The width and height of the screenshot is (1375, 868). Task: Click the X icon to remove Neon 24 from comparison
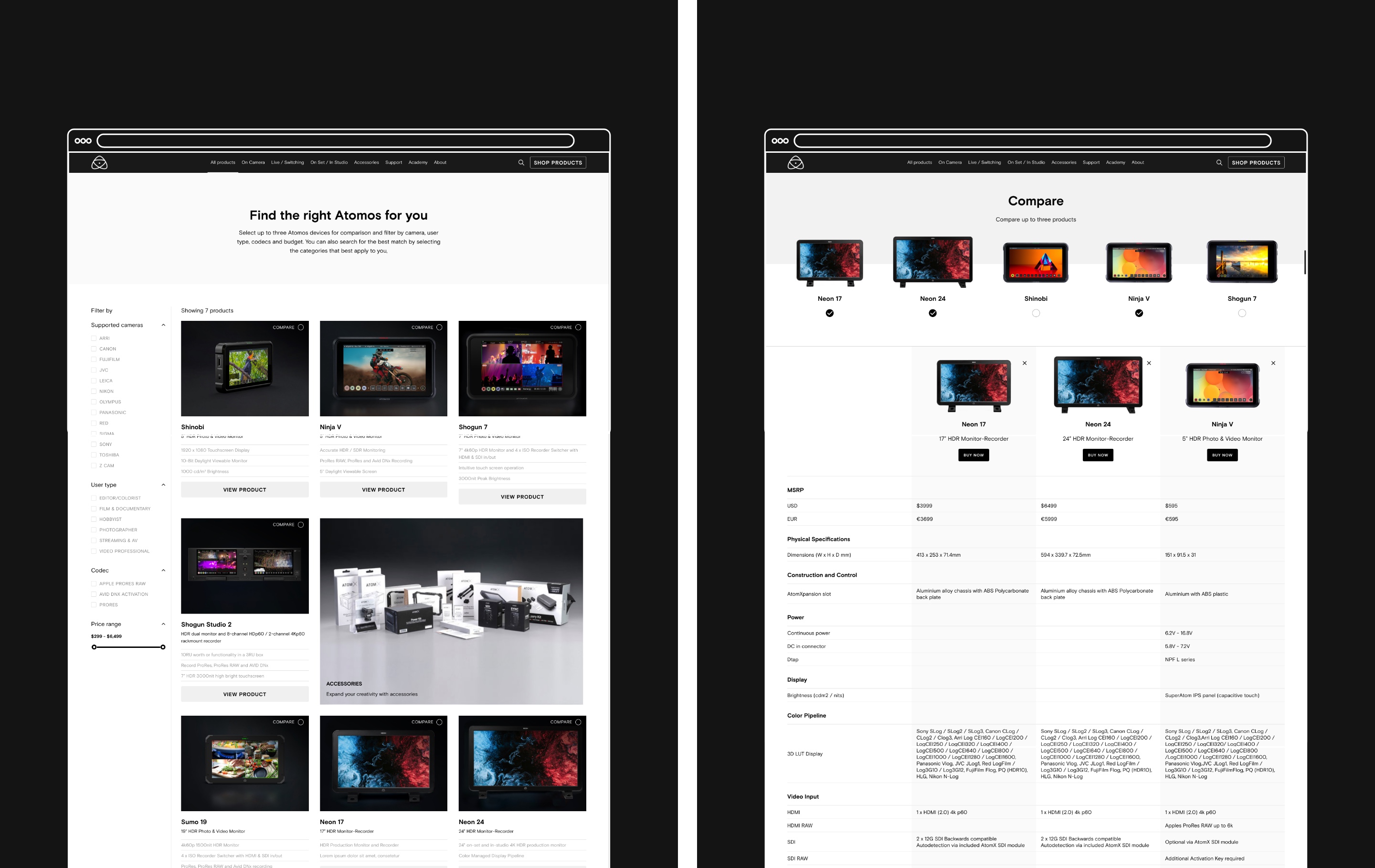[1149, 362]
